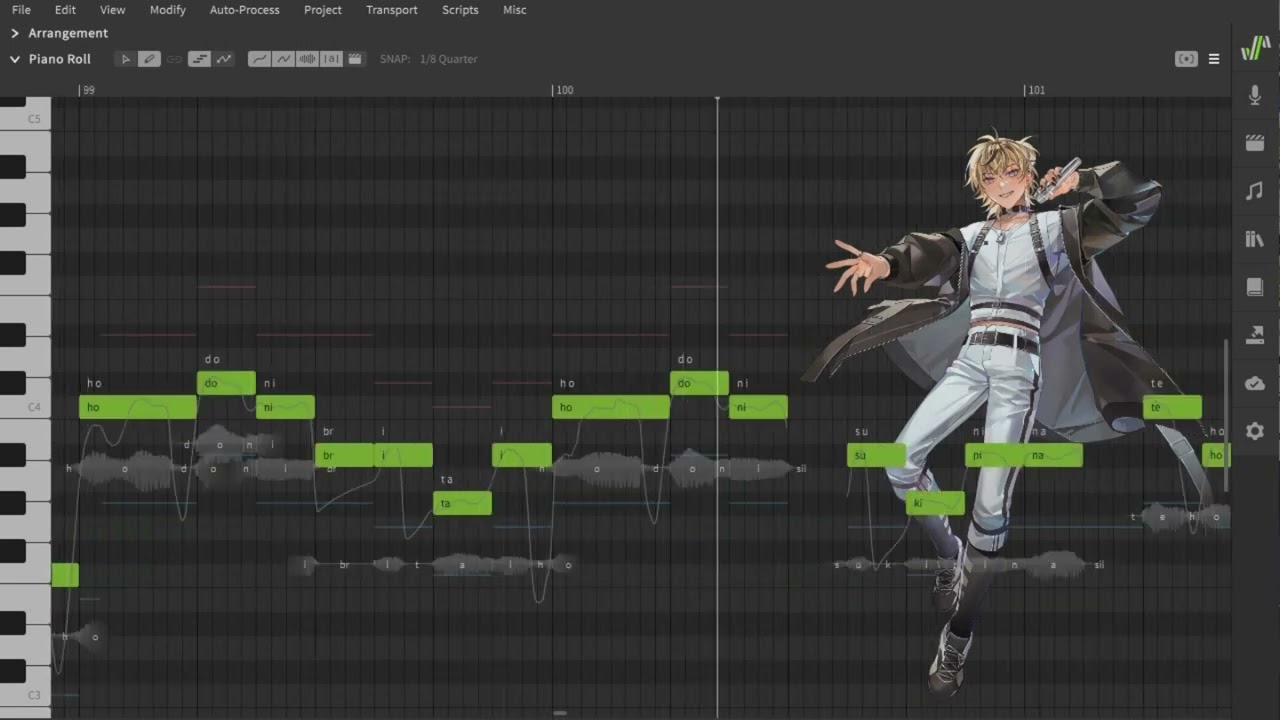Expand the Arrangement panel

tap(15, 33)
